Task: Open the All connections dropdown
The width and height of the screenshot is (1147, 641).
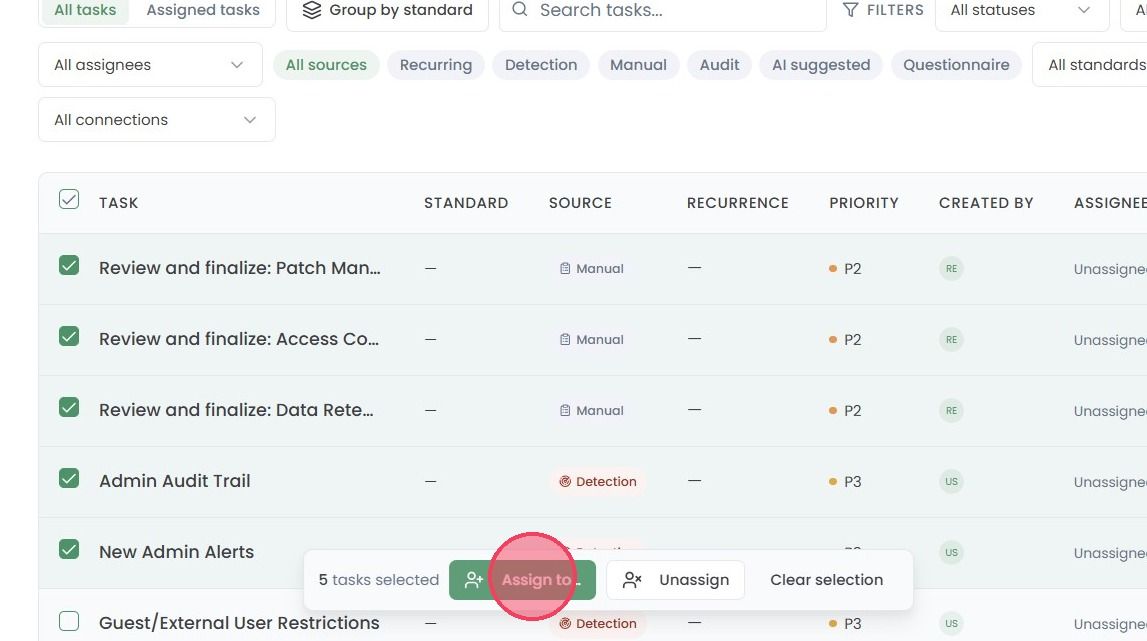Action: 157,119
